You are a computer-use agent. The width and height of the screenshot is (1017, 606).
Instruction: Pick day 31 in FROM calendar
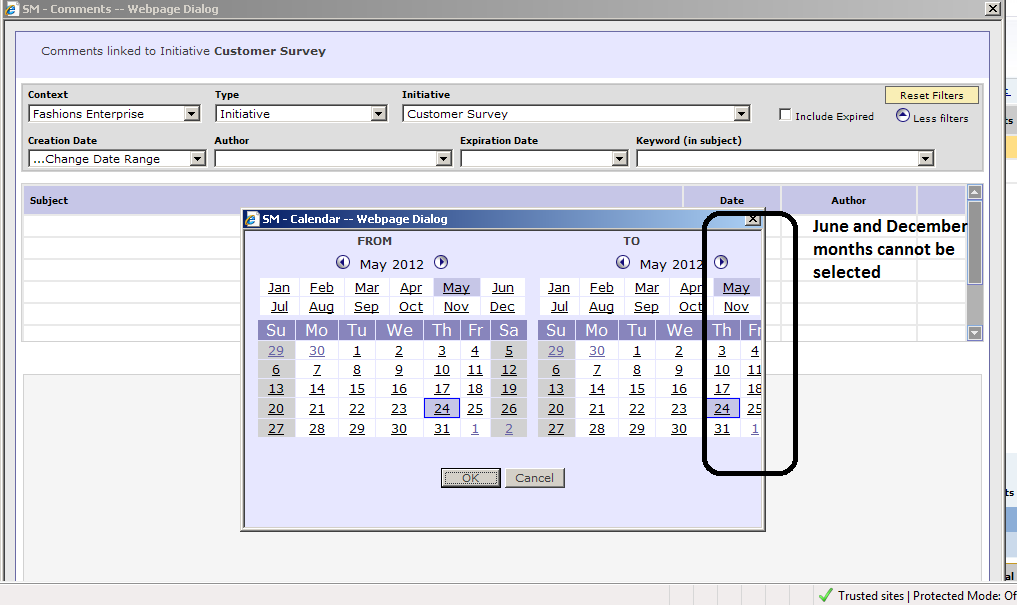pos(442,429)
